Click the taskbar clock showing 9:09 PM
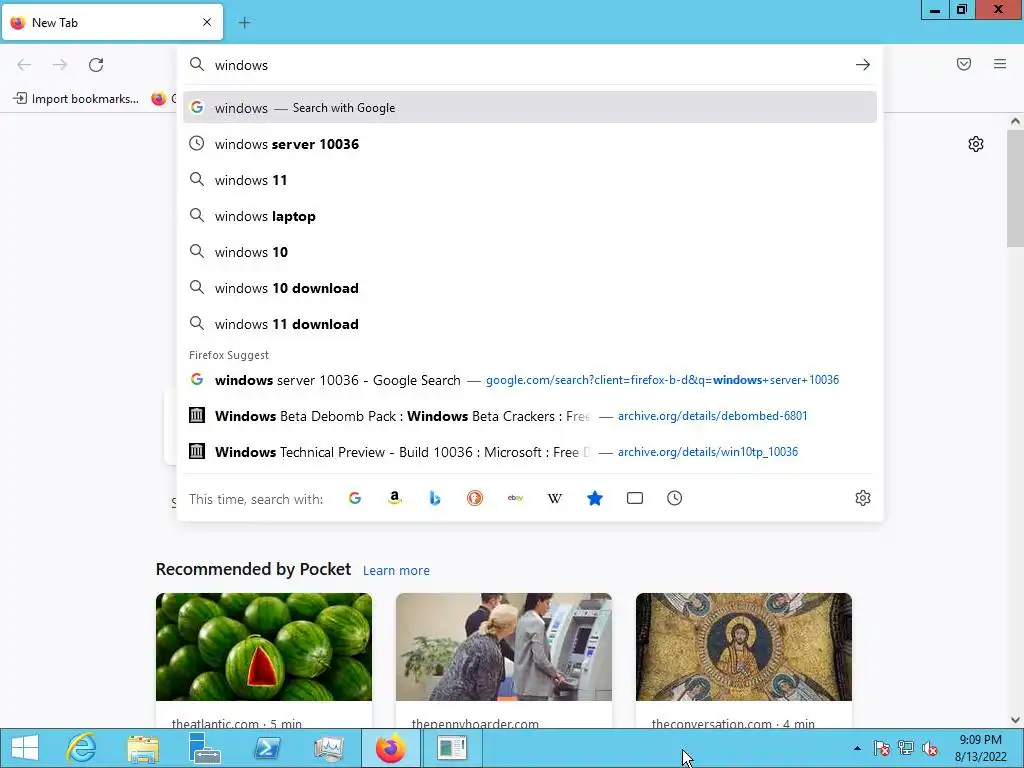This screenshot has height=768, width=1024. (980, 748)
